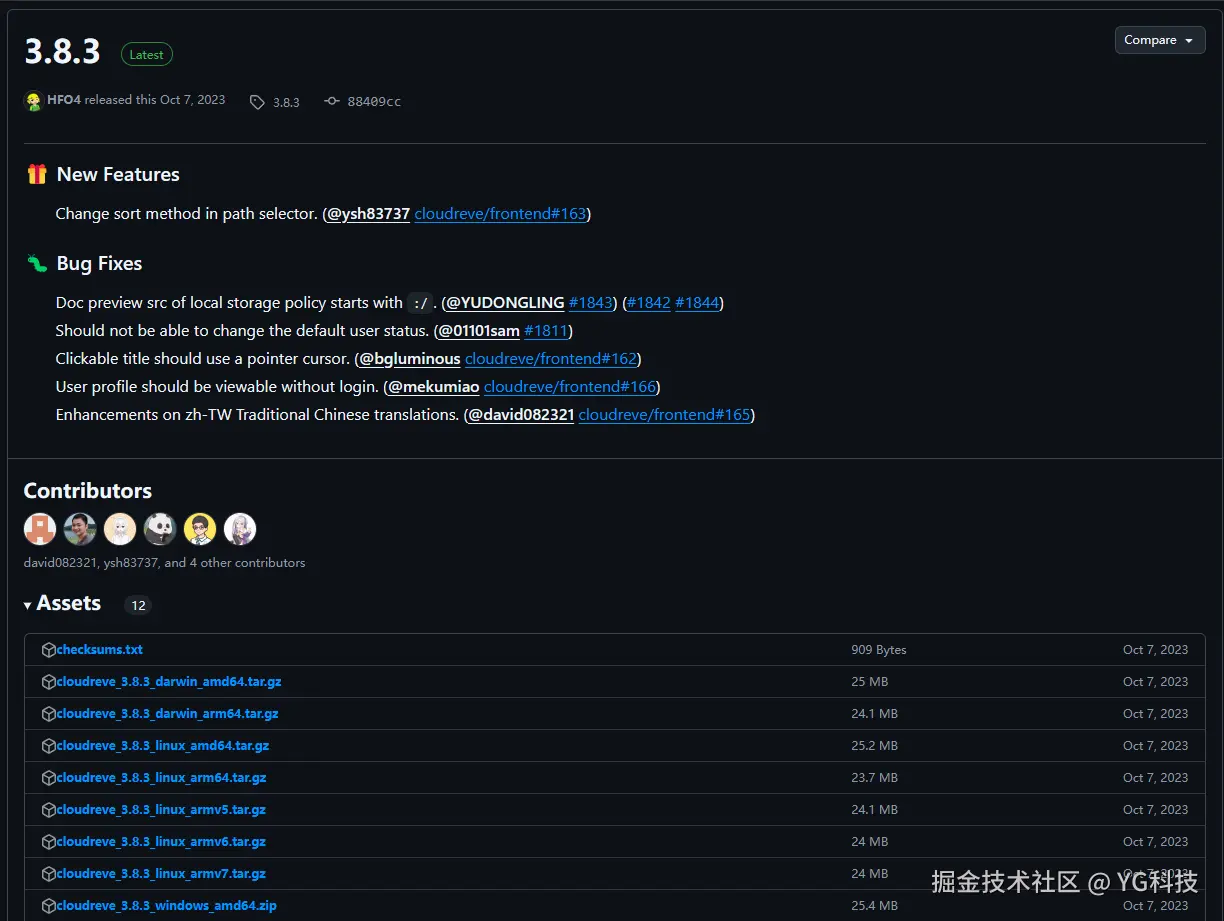
Task: Select the 25.2 MB size text
Action: [x=875, y=746]
